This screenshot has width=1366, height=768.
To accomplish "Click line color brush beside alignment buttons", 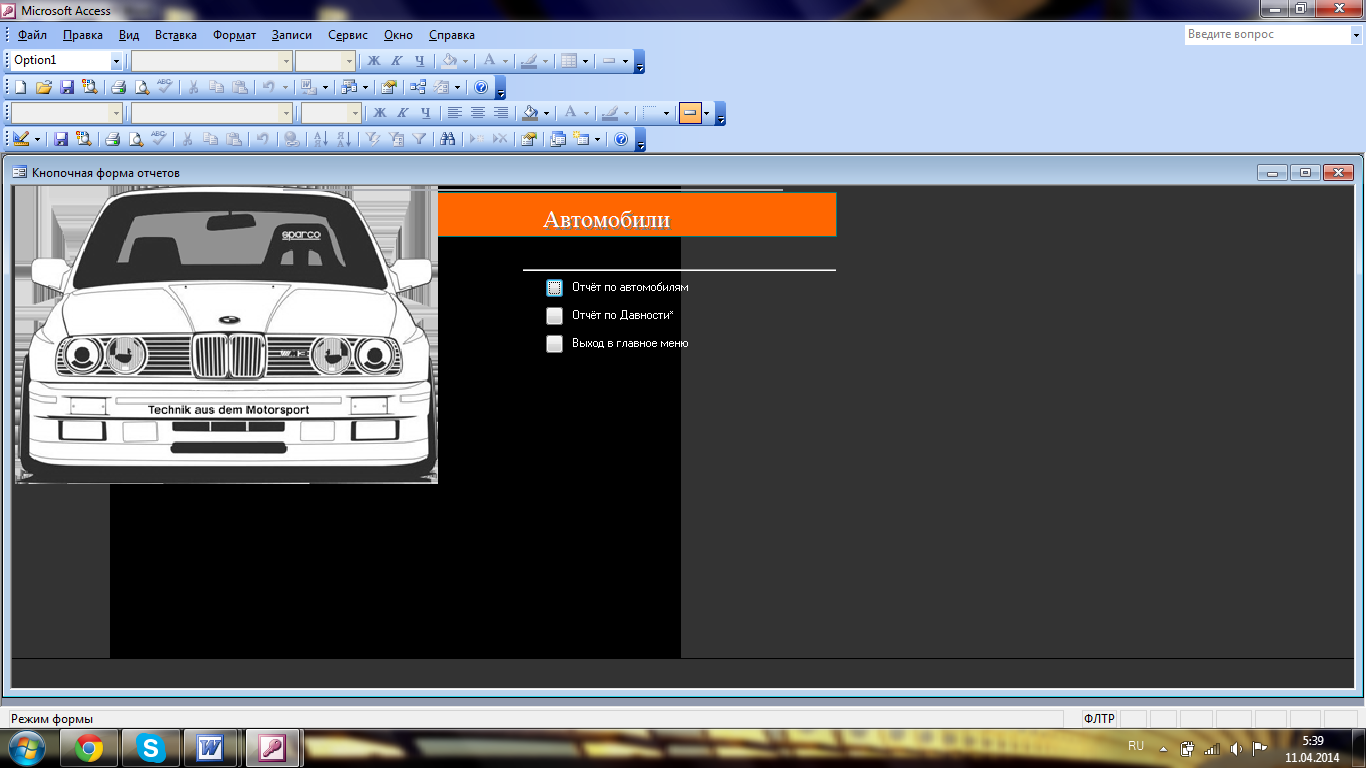I will 609,113.
